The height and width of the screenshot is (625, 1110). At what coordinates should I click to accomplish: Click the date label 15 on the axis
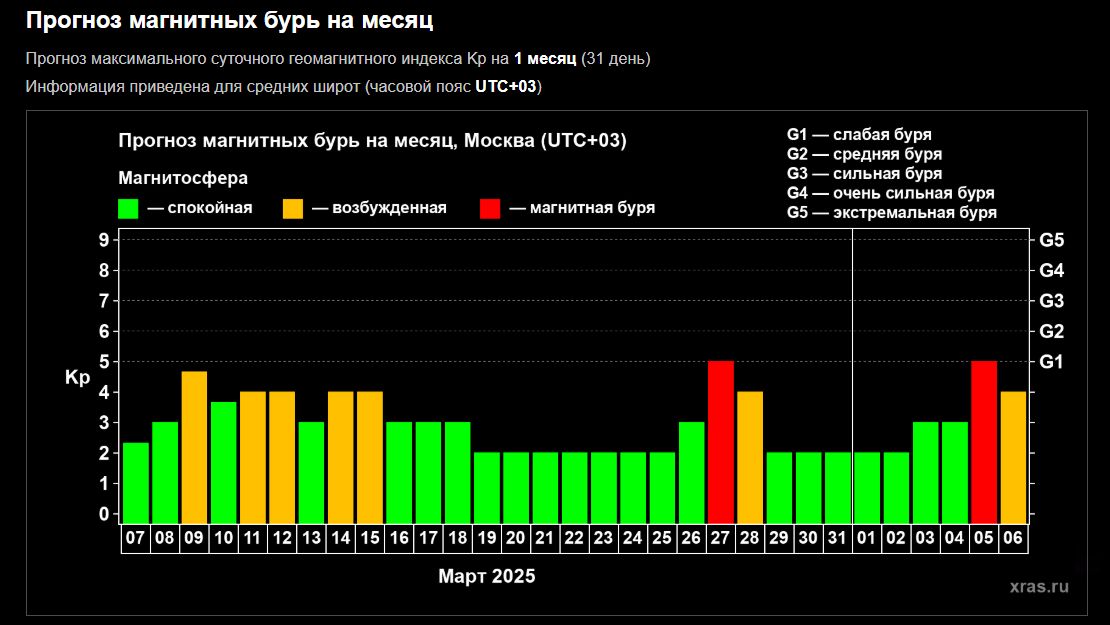(370, 538)
